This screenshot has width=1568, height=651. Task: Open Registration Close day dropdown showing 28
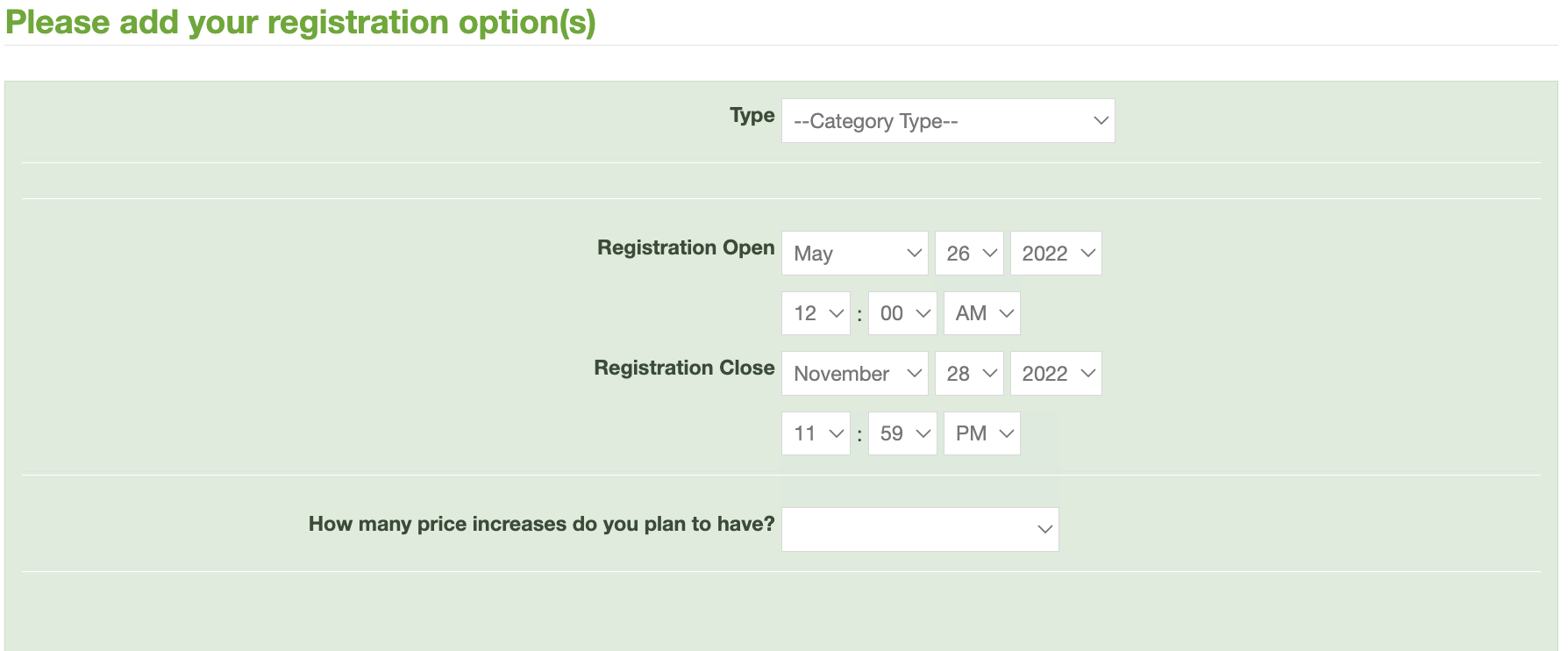(969, 374)
